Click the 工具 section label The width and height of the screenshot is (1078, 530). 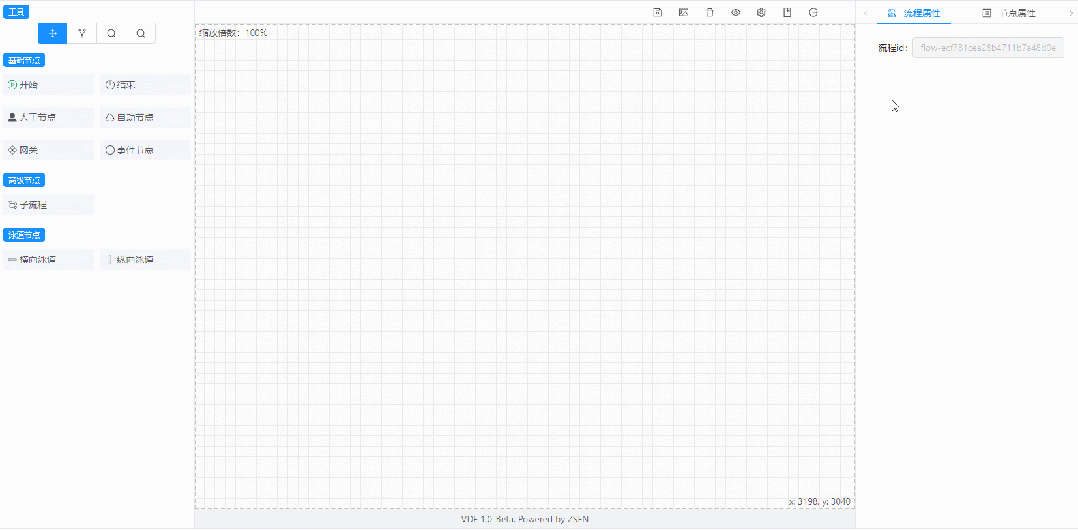click(x=14, y=12)
